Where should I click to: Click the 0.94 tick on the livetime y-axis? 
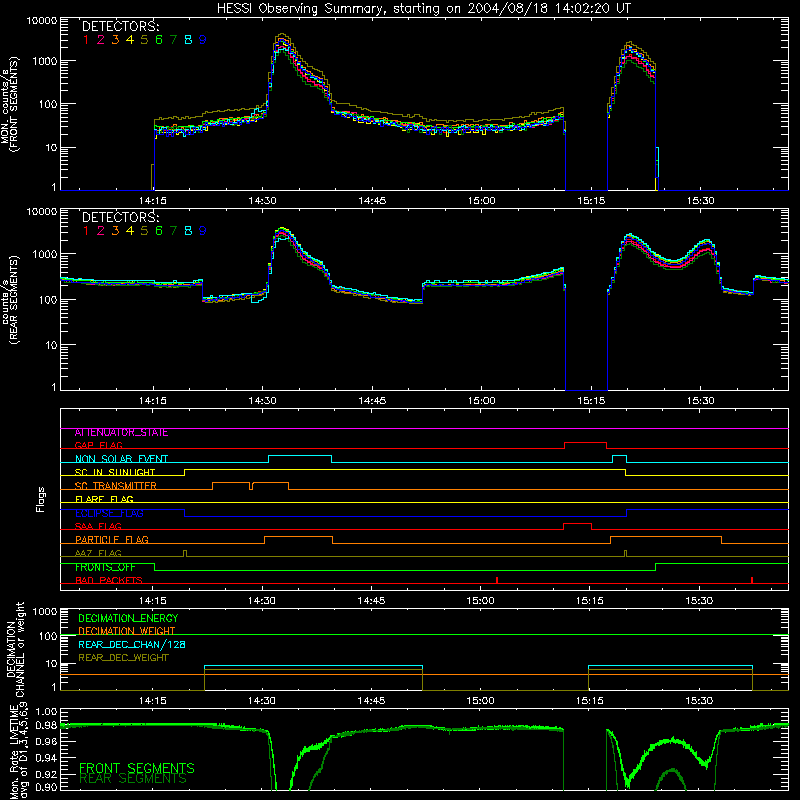[46, 758]
